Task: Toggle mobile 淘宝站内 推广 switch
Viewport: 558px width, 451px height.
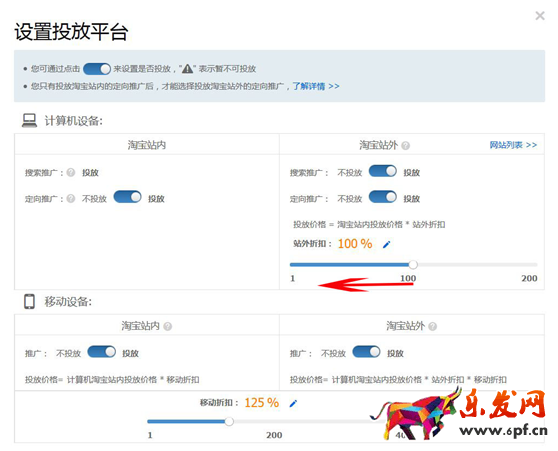Action: tap(102, 352)
